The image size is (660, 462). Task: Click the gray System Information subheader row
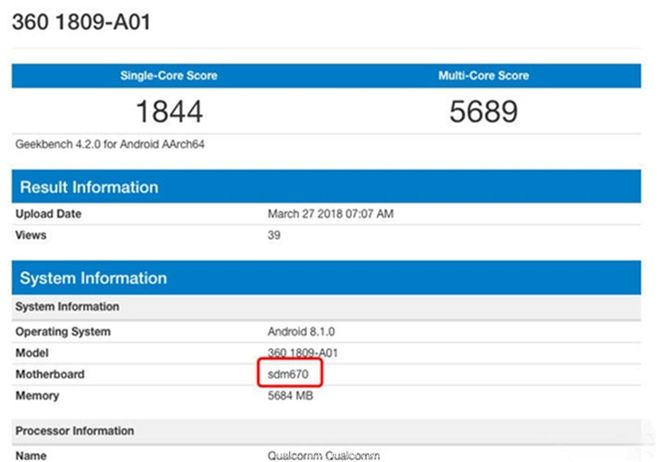(x=67, y=307)
